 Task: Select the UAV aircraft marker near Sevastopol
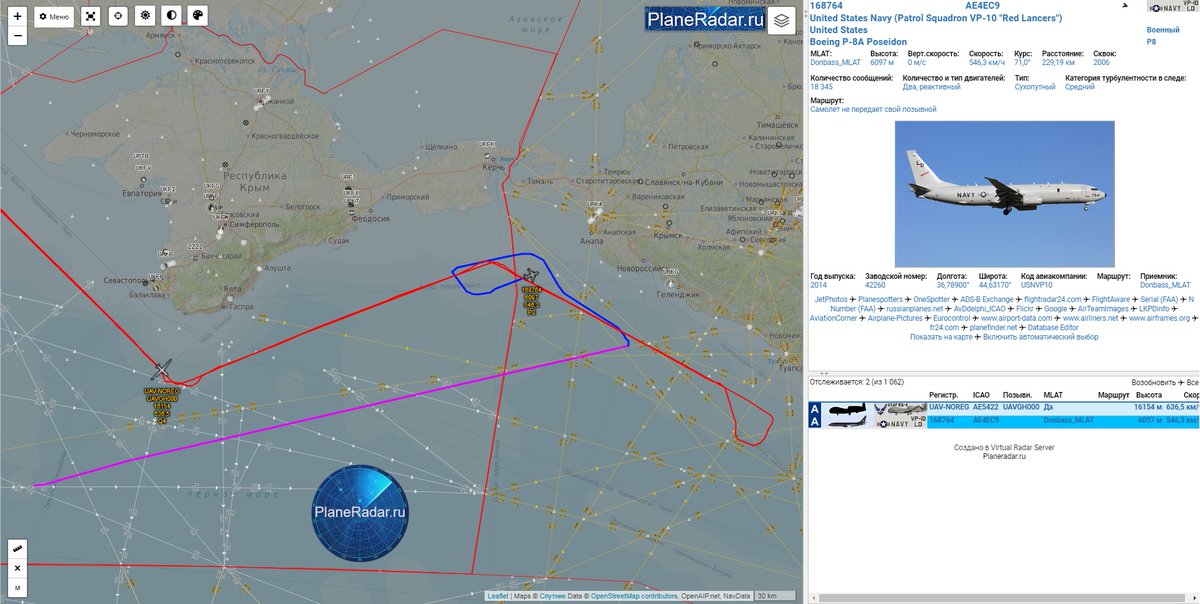point(162,371)
